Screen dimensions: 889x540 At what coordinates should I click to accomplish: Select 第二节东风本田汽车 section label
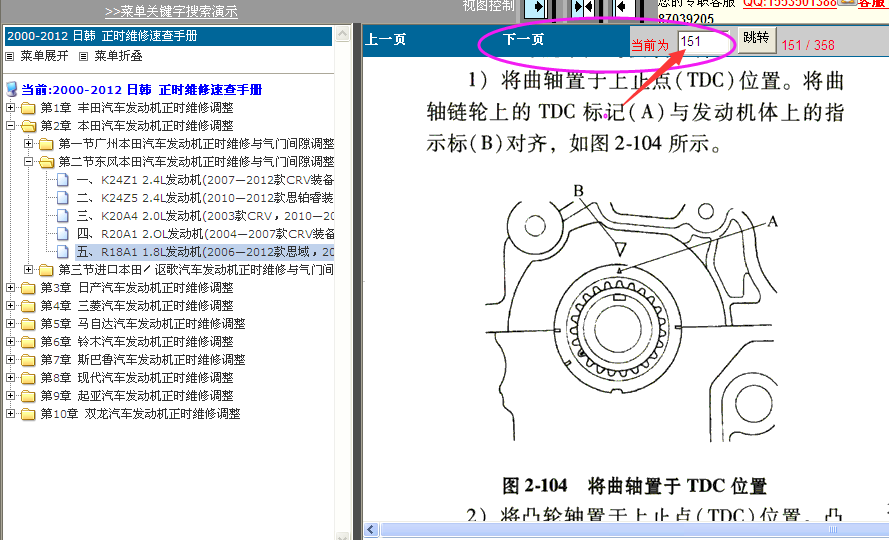pos(196,162)
